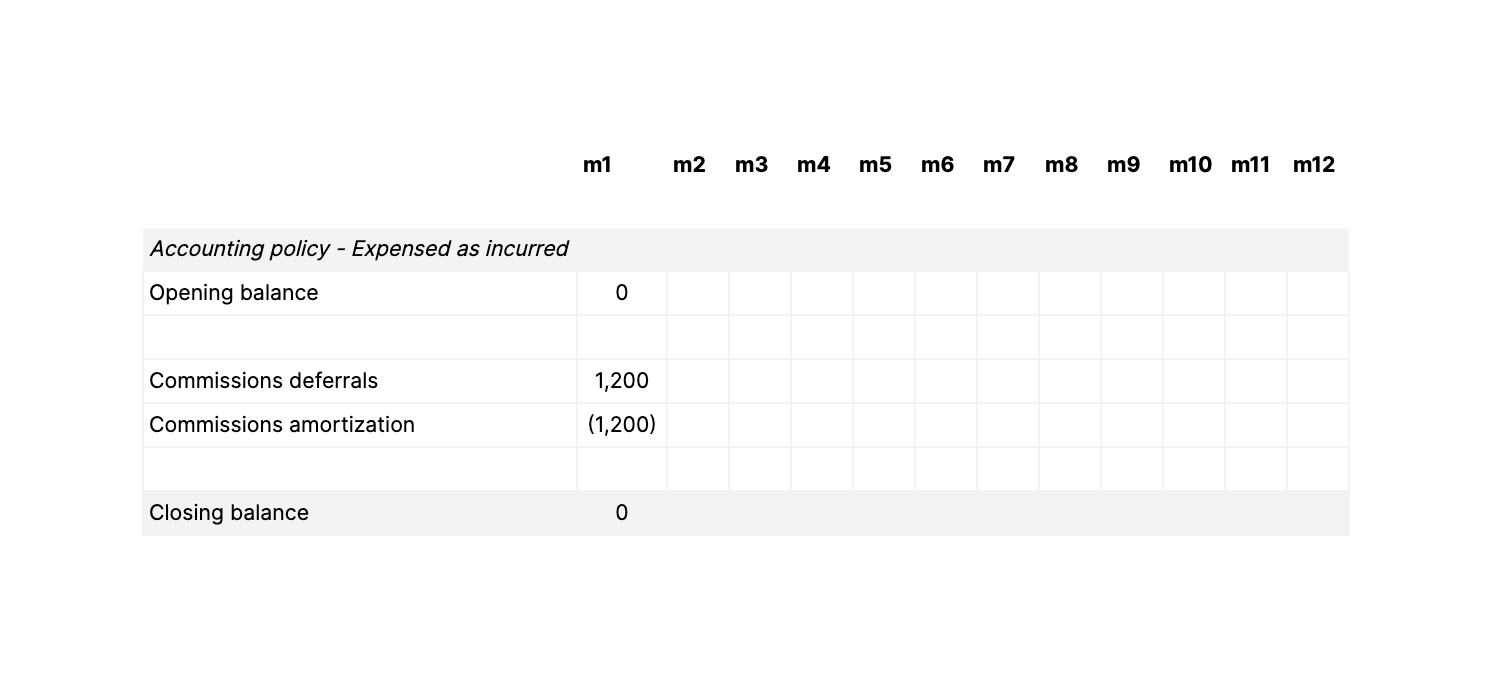This screenshot has width=1494, height=684.
Task: Select the Closing balance 0 value in m1
Action: (x=621, y=513)
